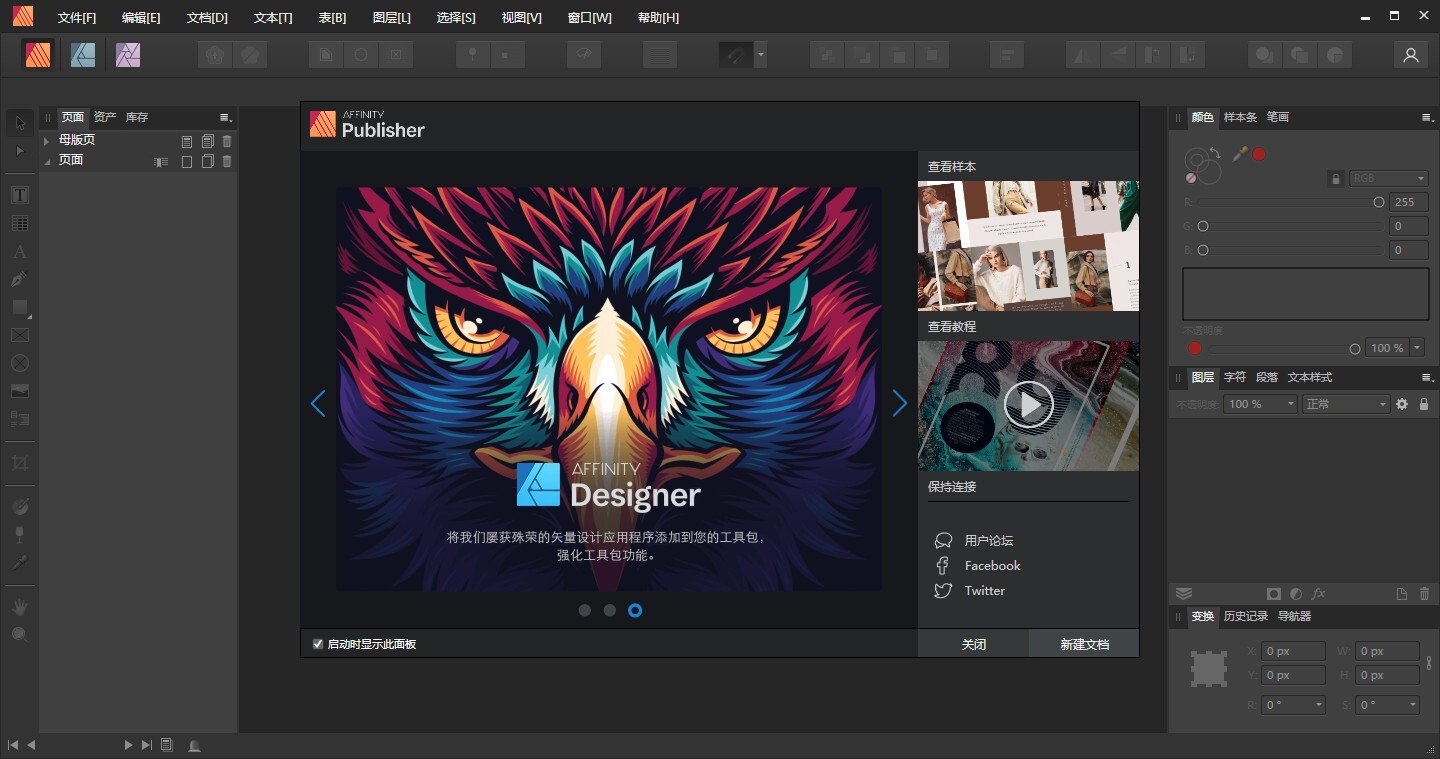Switch to the Designer Persona icon

tap(83, 55)
